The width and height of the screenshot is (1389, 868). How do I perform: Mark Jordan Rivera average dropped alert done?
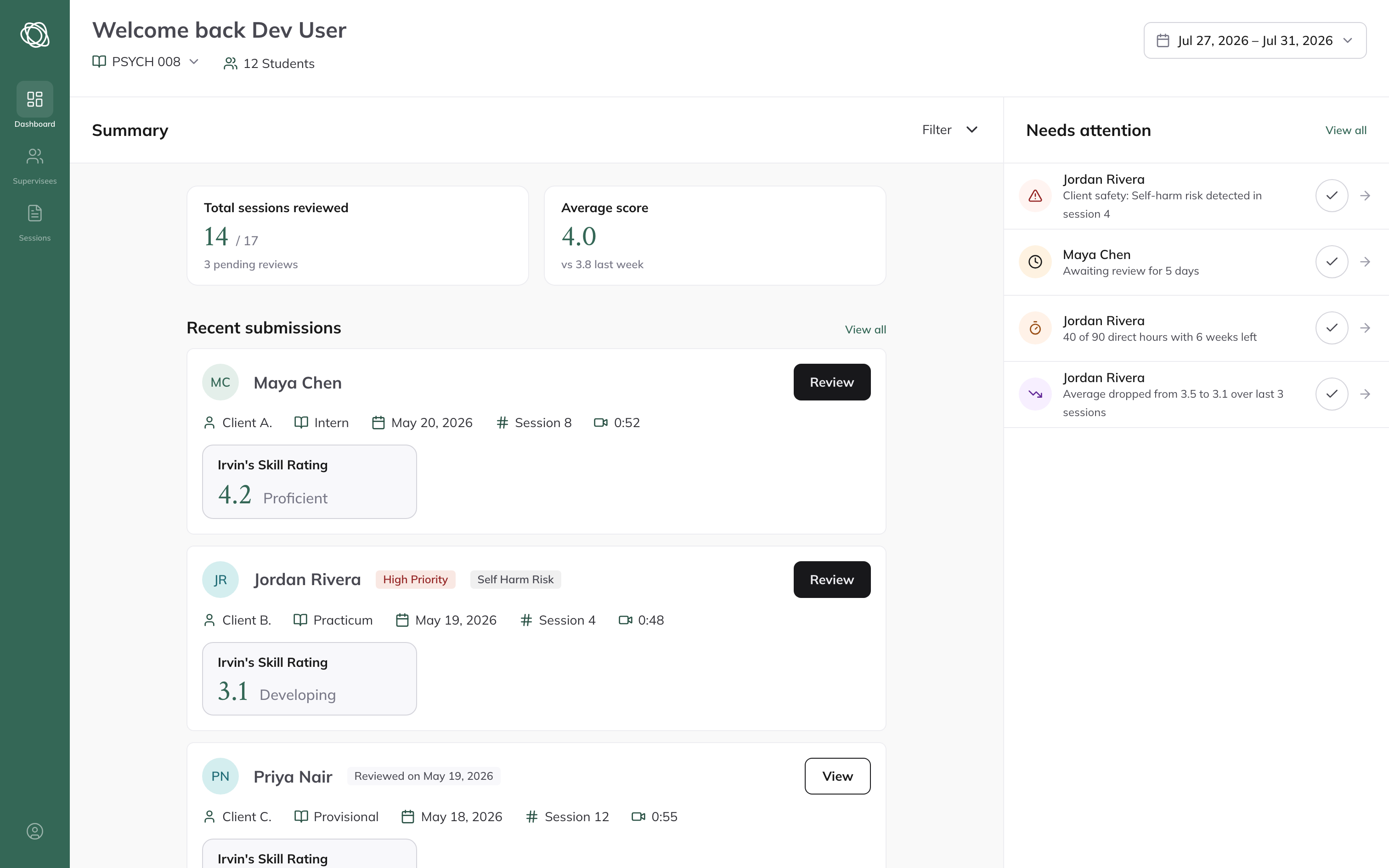1332,394
